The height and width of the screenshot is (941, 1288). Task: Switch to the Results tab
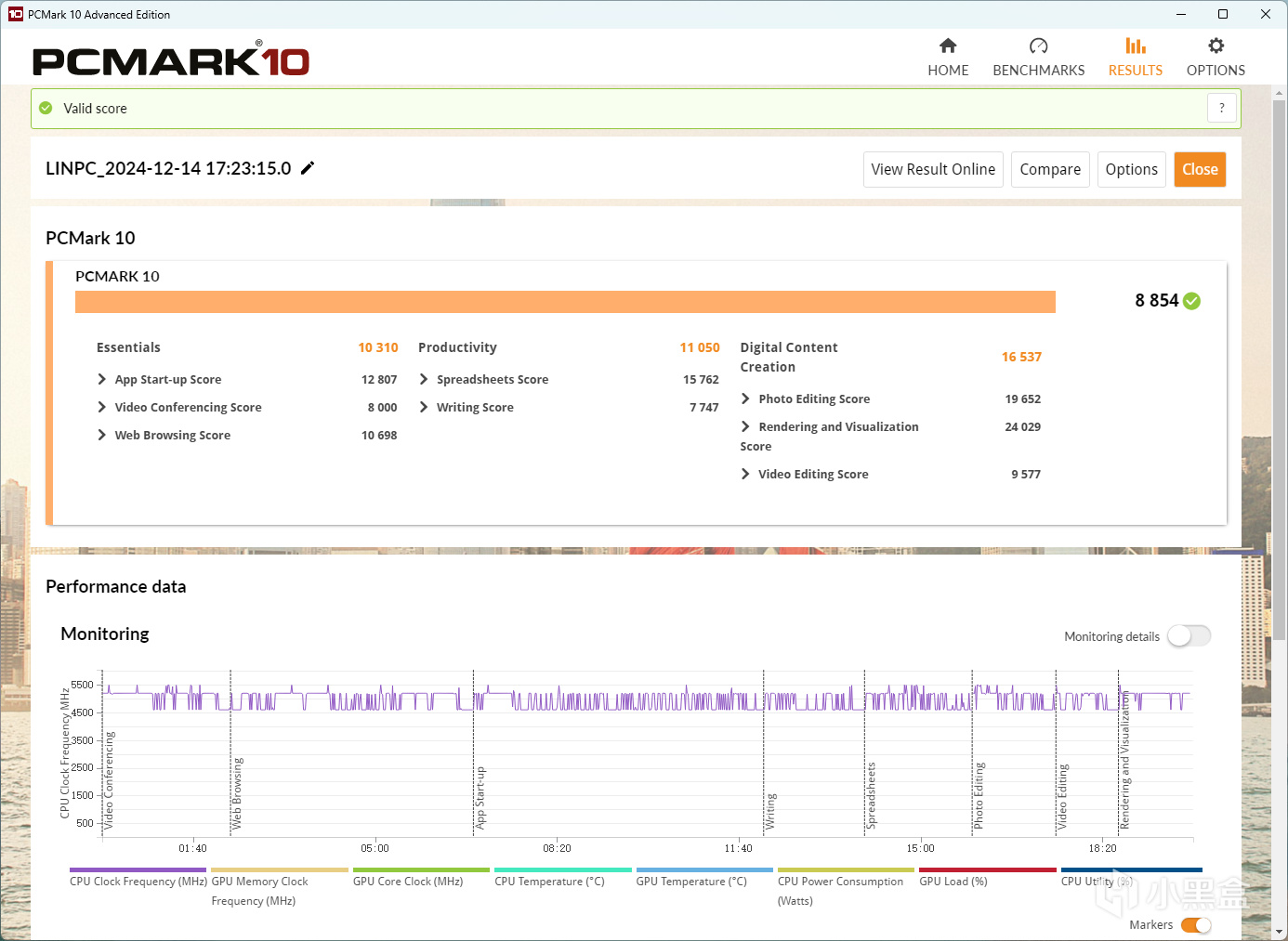(x=1136, y=58)
